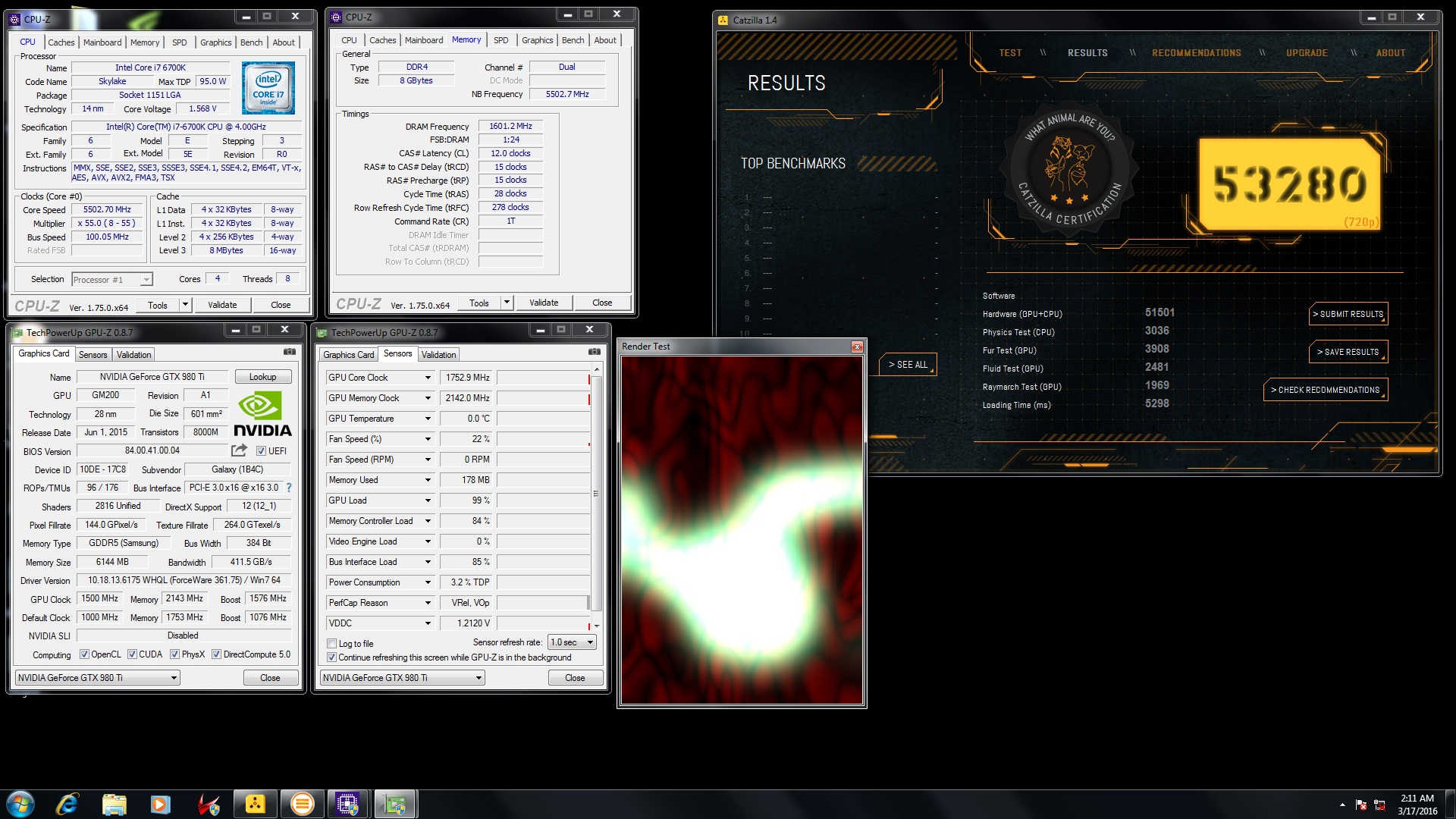Toggle the DirectCompute 5.0 checkbox

click(217, 654)
